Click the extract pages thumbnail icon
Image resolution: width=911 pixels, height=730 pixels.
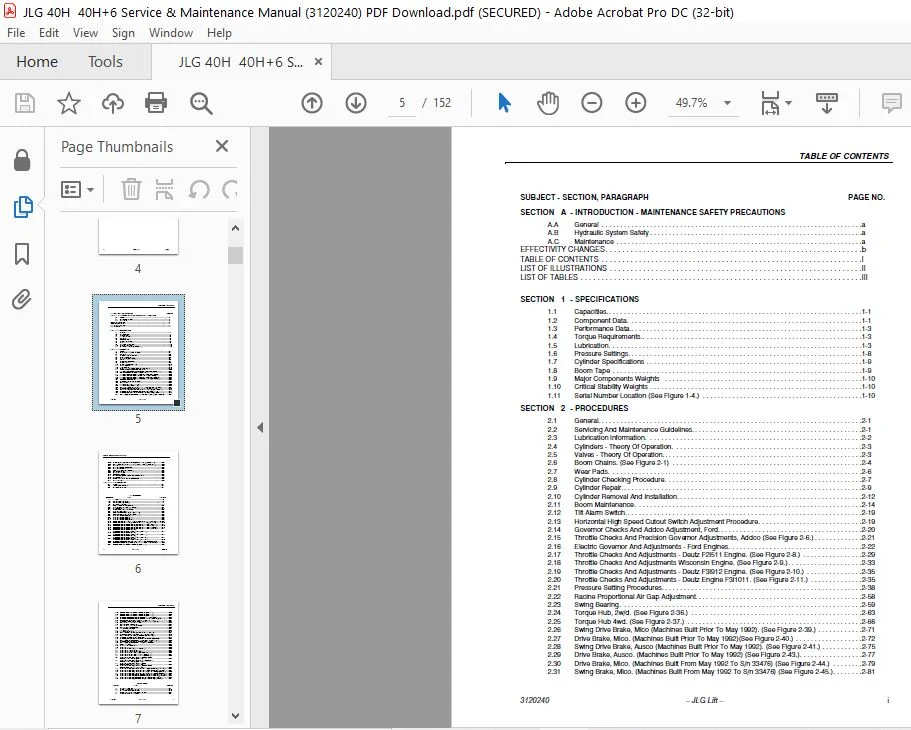(164, 189)
